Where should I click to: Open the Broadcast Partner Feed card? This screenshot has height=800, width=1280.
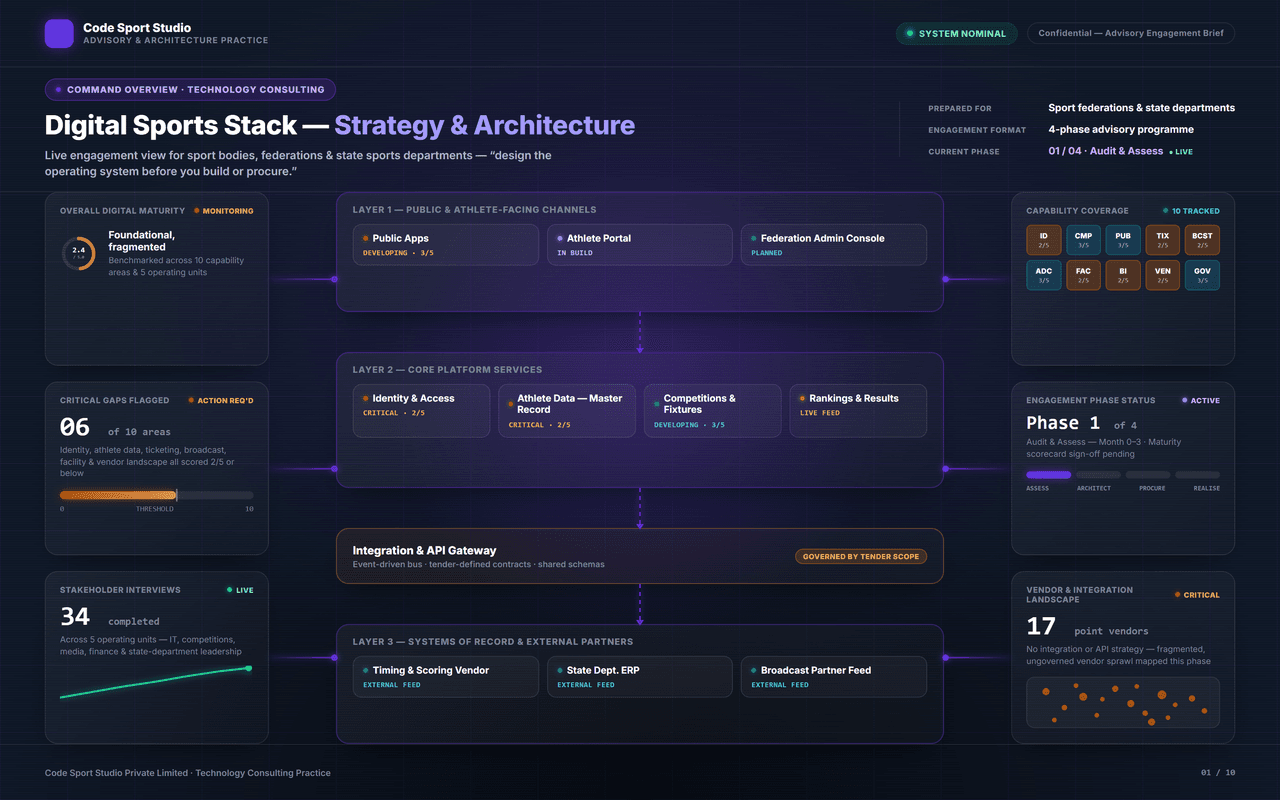833,677
